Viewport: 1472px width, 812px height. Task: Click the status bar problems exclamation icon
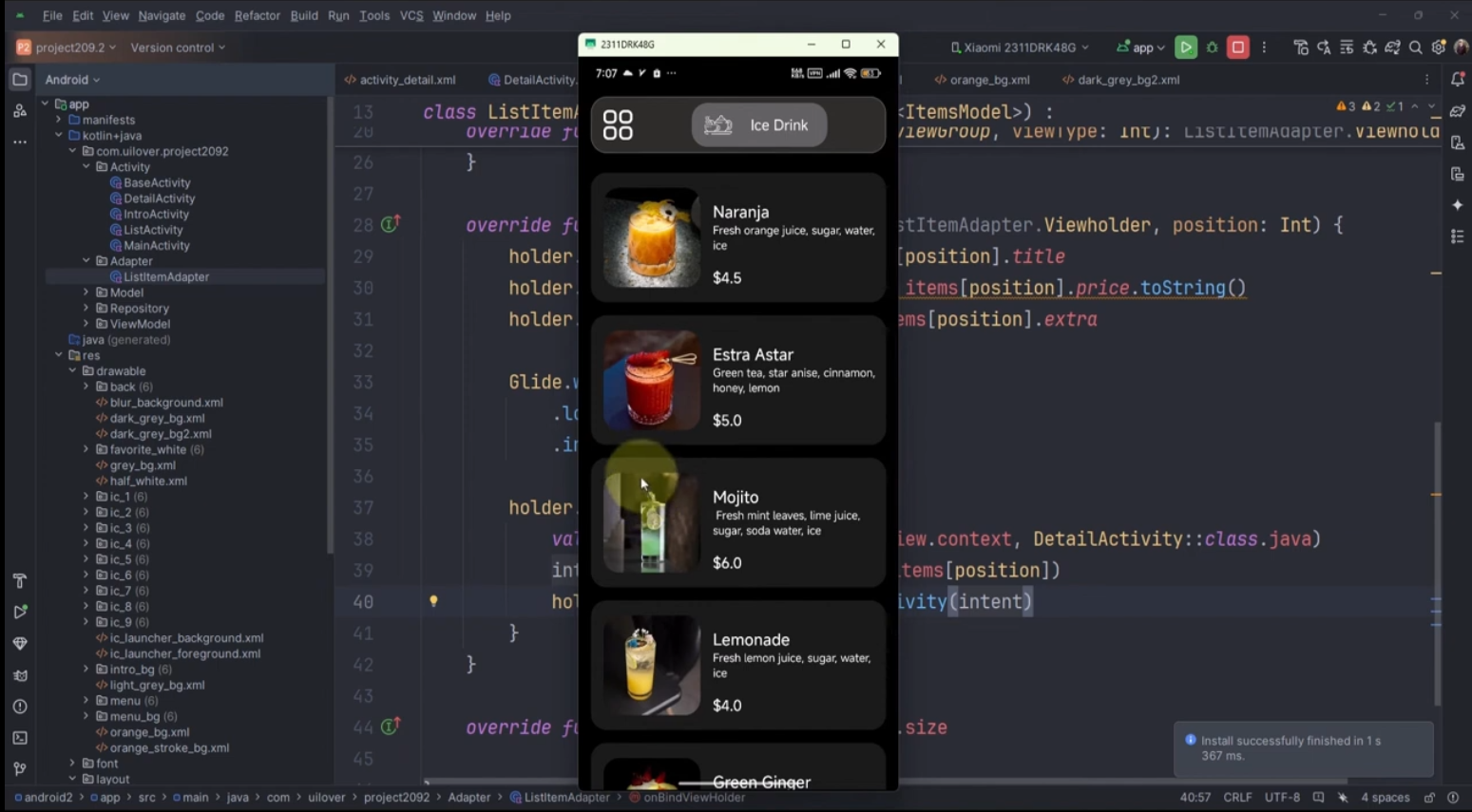tap(1453, 798)
